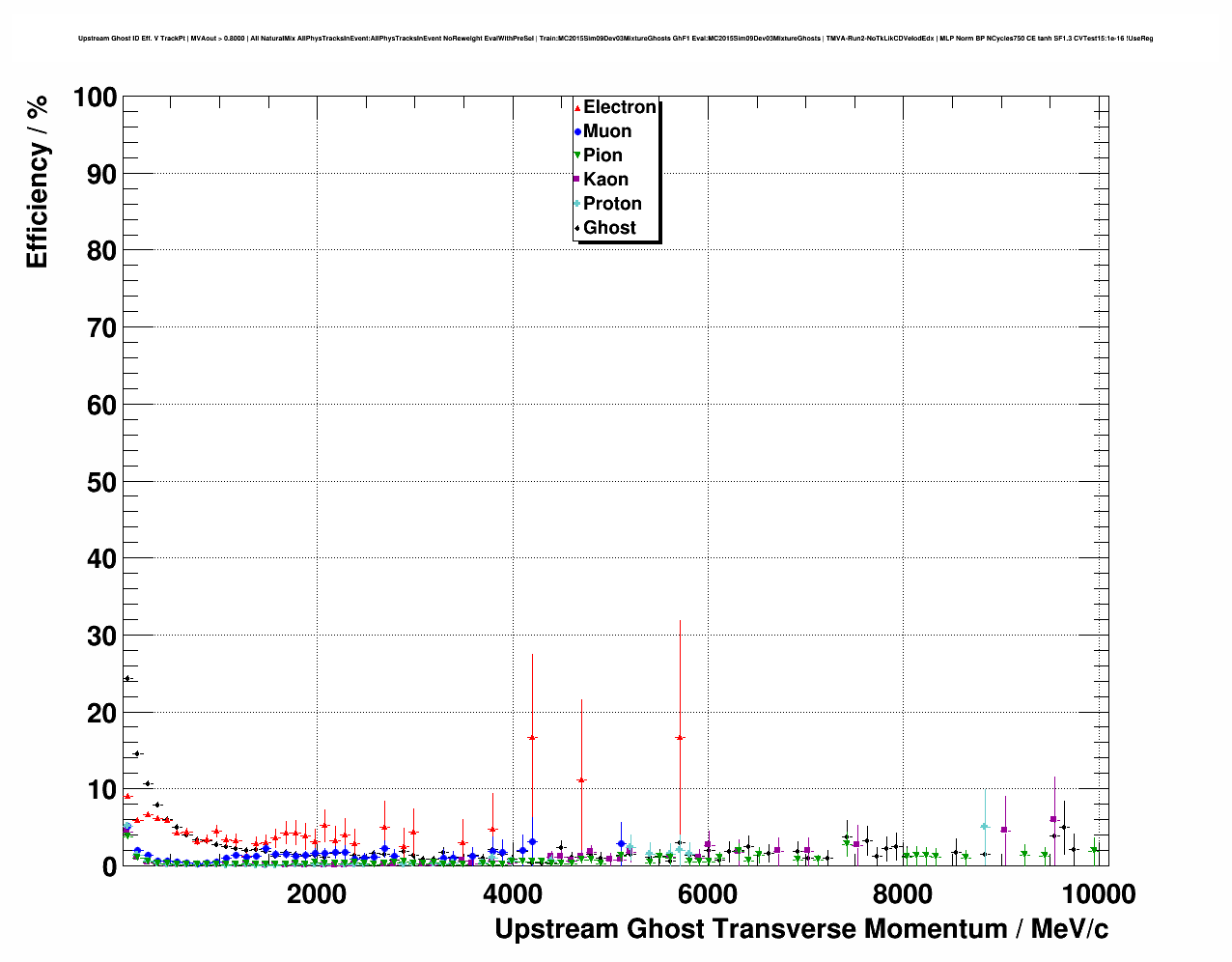Click the highest black Ghost data point near 24%
This screenshot has width=1232, height=962.
[x=126, y=678]
